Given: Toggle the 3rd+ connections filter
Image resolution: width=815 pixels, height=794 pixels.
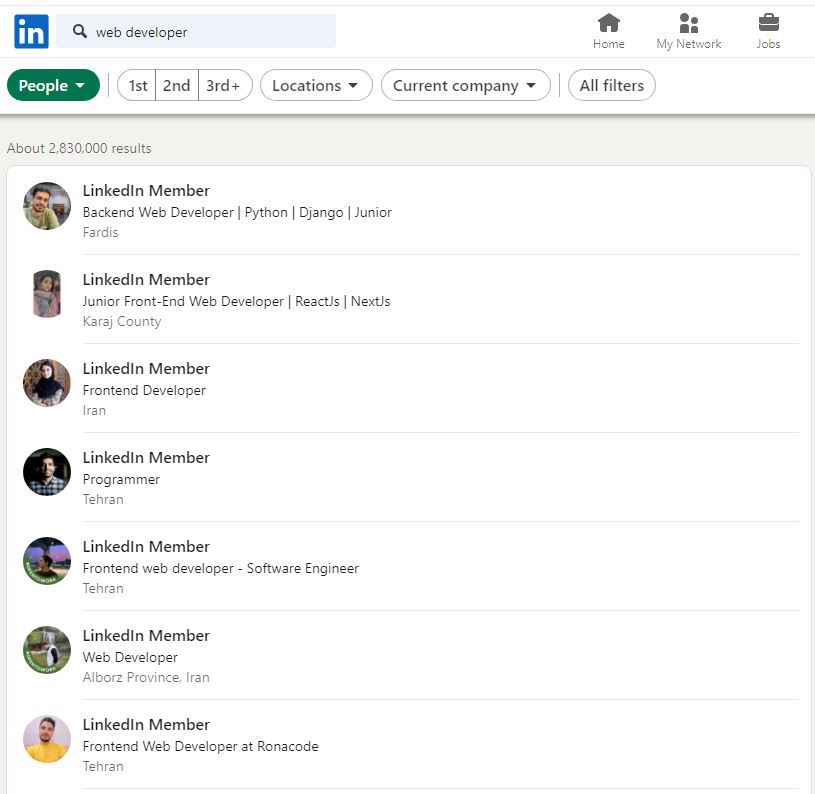Looking at the screenshot, I should point(224,85).
